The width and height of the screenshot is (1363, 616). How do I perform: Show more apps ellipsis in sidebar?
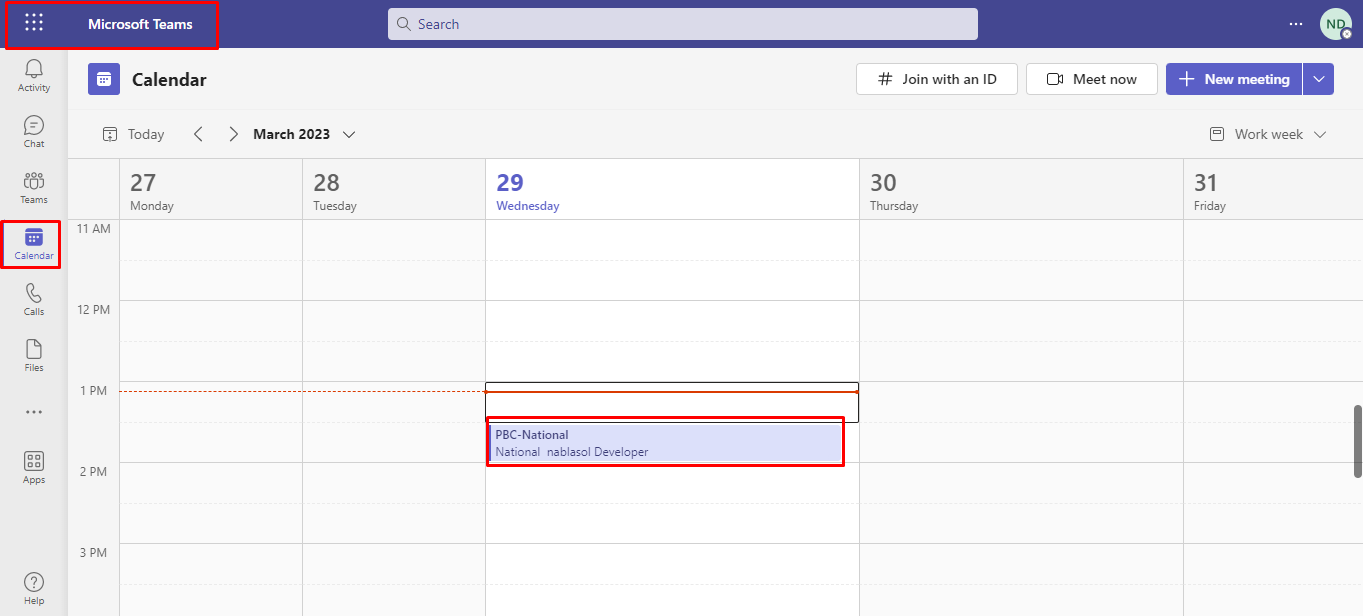(34, 411)
